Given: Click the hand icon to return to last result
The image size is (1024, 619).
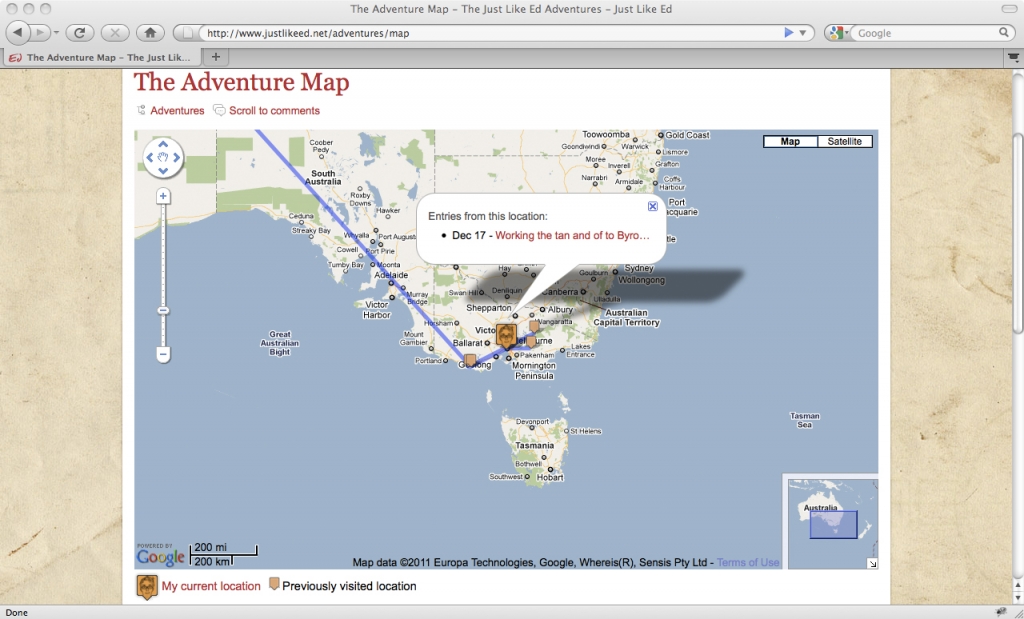Looking at the screenshot, I should coord(163,157).
